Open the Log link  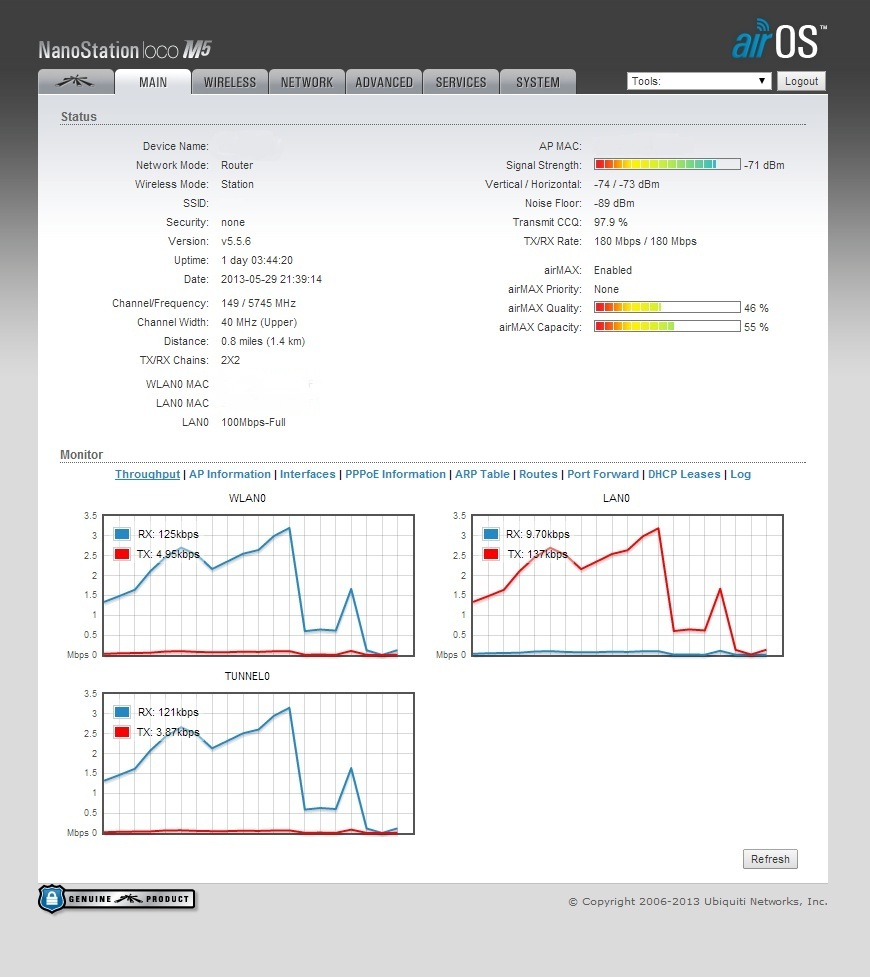(740, 474)
